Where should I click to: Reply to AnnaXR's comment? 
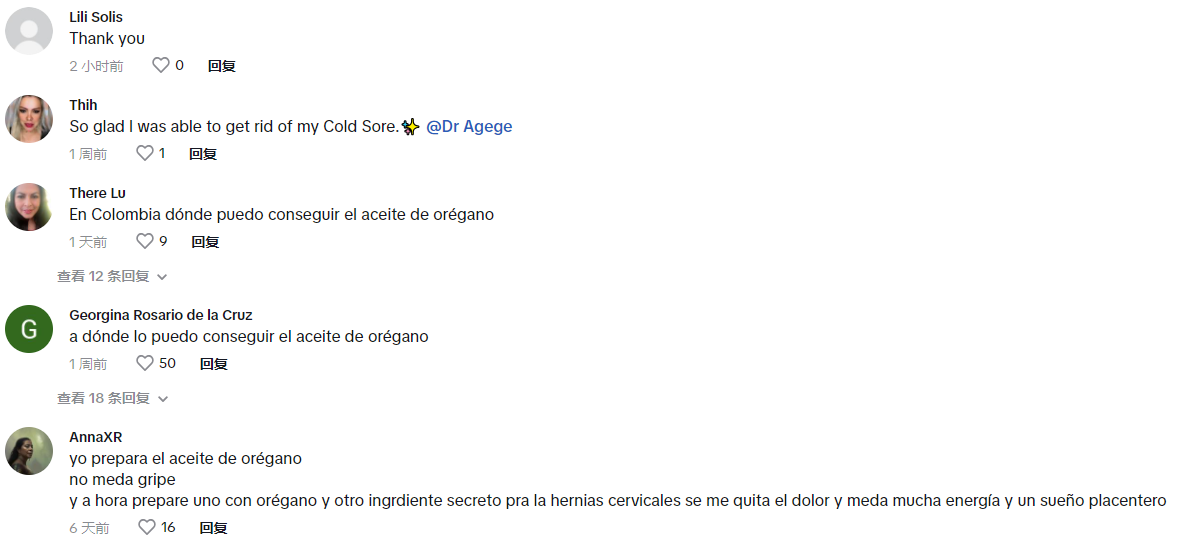(x=213, y=528)
